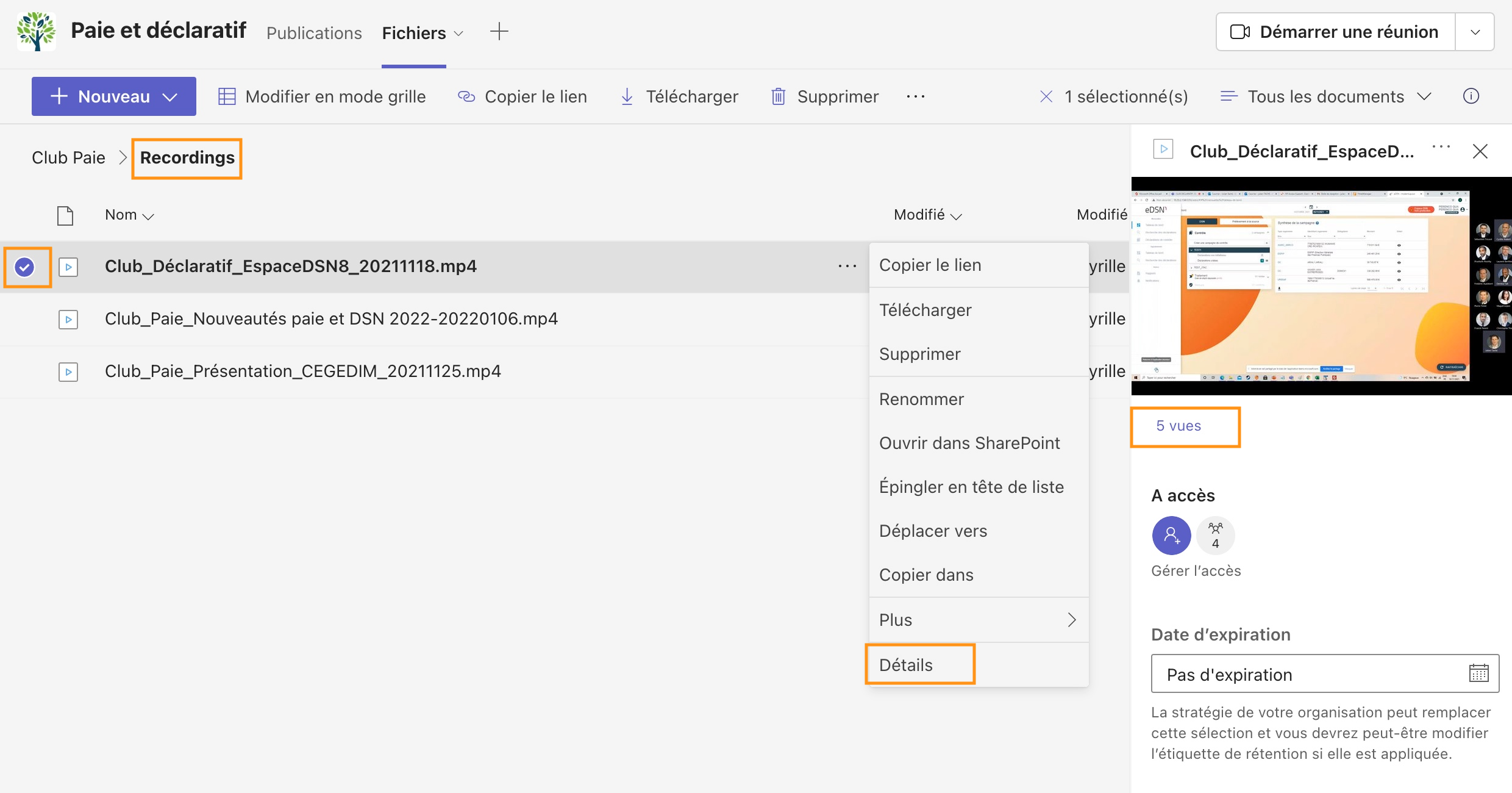Click file type column header icon
The height and width of the screenshot is (793, 1512).
pos(65,215)
